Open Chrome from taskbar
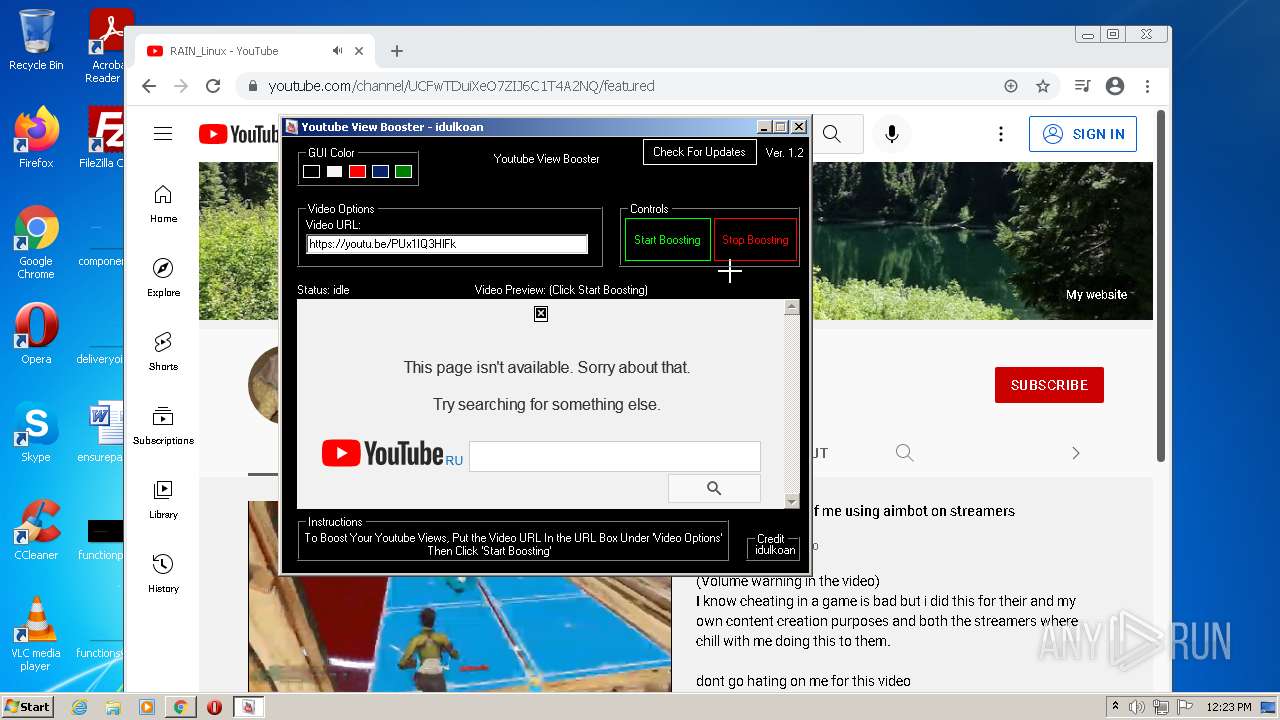The height and width of the screenshot is (720, 1280). coord(180,707)
